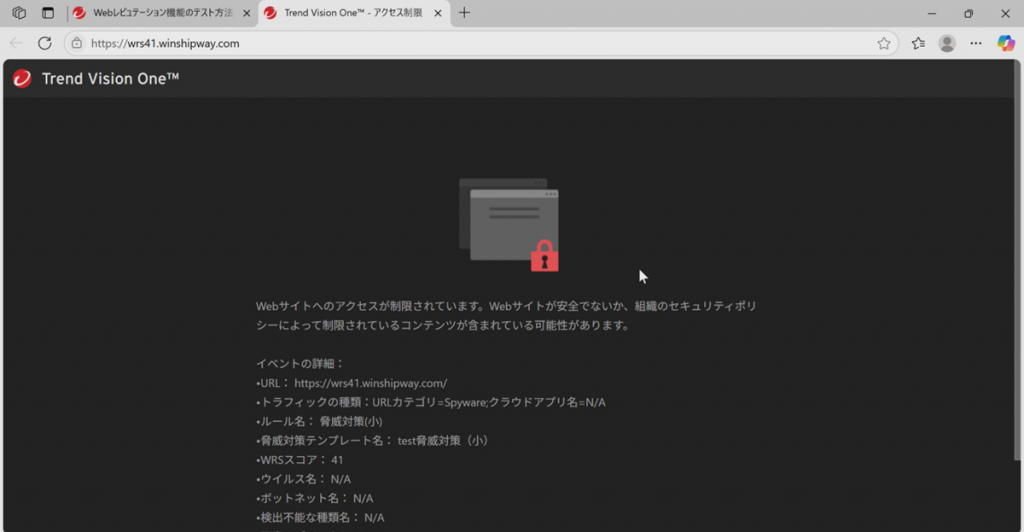Open the tab actions menu icon
Screen dimensions: 1024x532
(x=47, y=13)
